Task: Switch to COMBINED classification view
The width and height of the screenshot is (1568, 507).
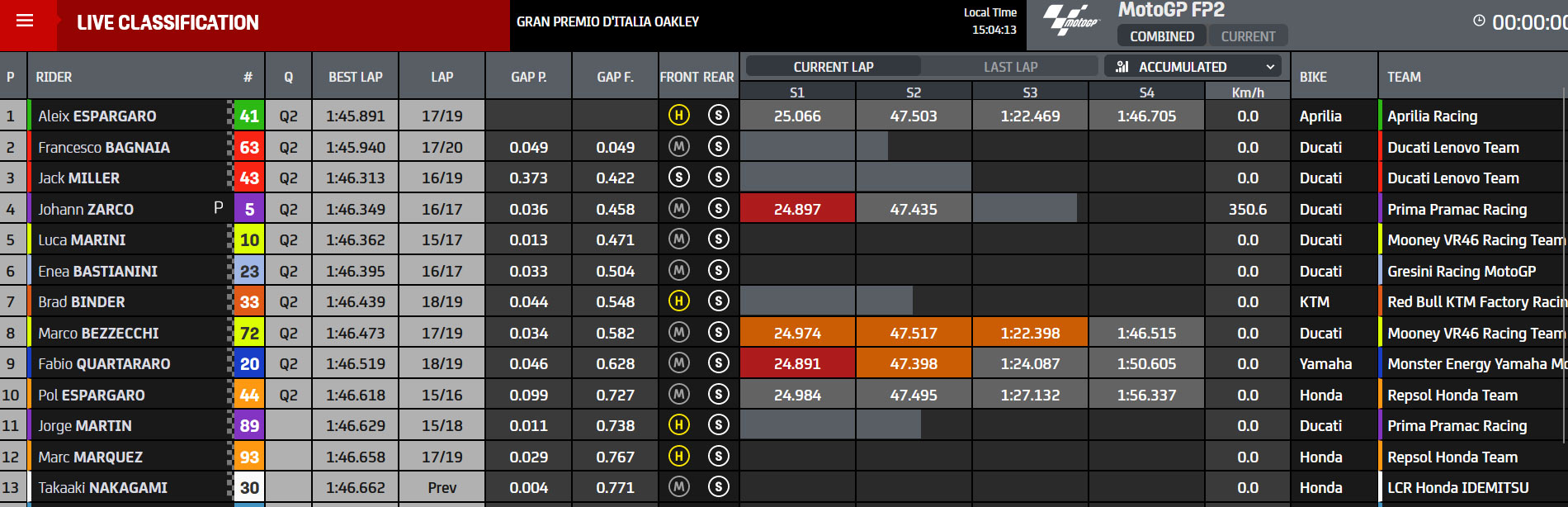Action: 1162,36
